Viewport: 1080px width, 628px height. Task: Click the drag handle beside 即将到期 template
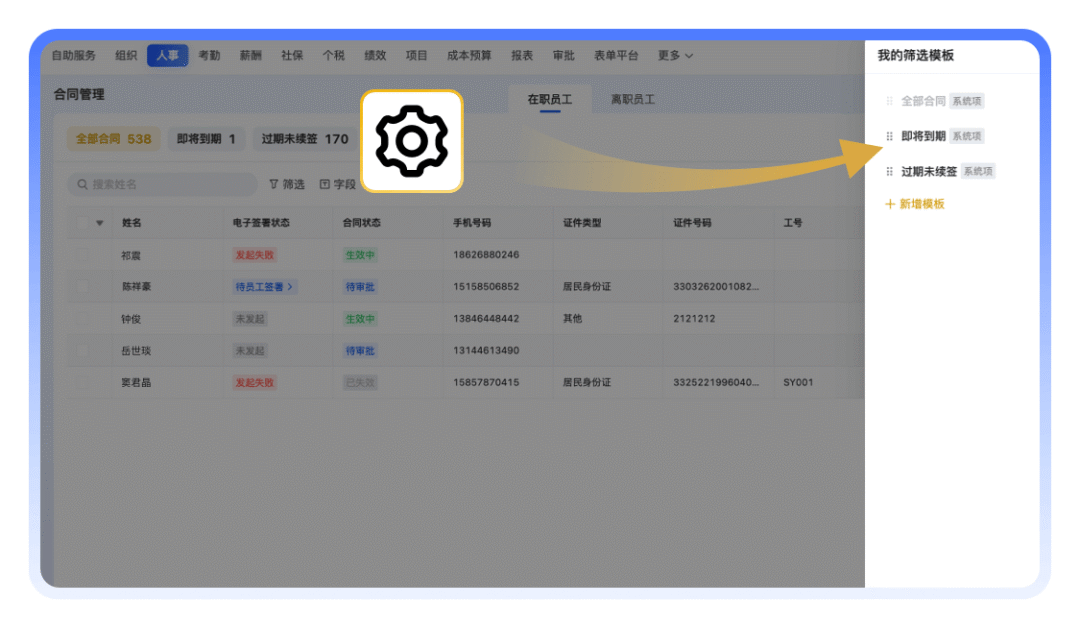coord(889,136)
